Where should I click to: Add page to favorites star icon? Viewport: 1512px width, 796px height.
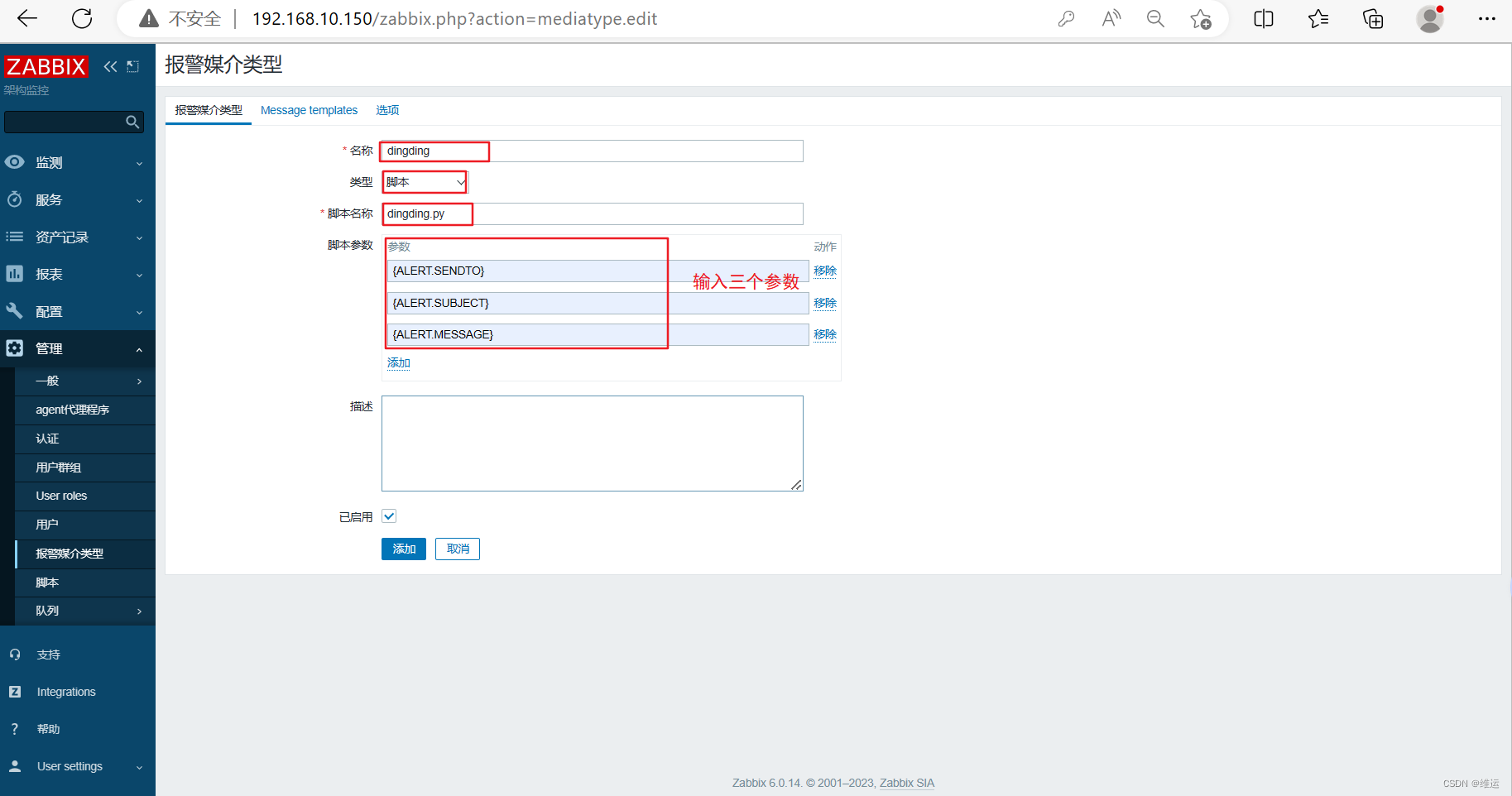[1201, 18]
